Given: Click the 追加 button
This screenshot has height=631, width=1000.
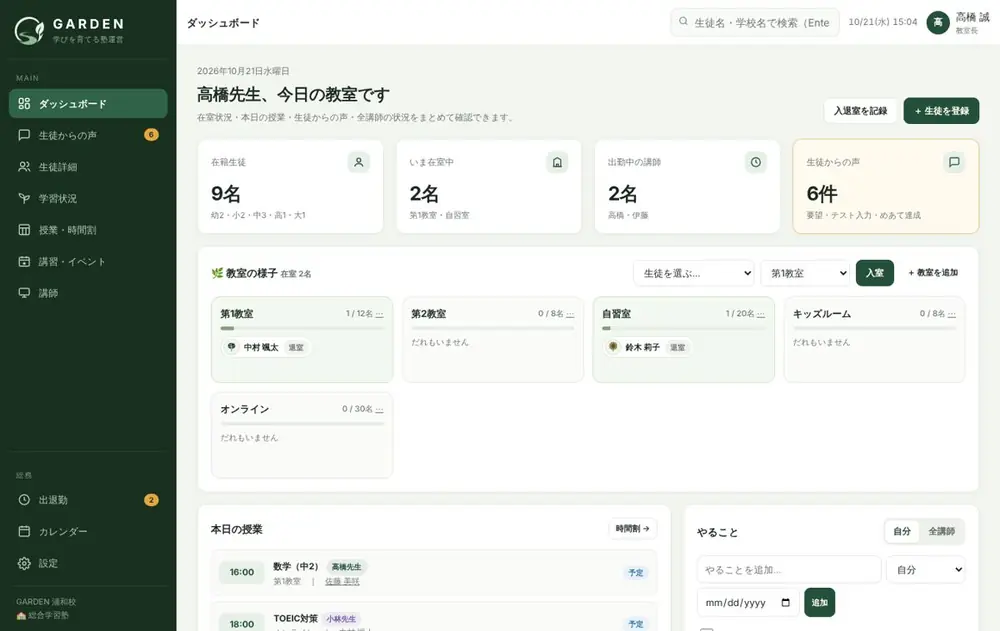Looking at the screenshot, I should pyautogui.click(x=820, y=602).
